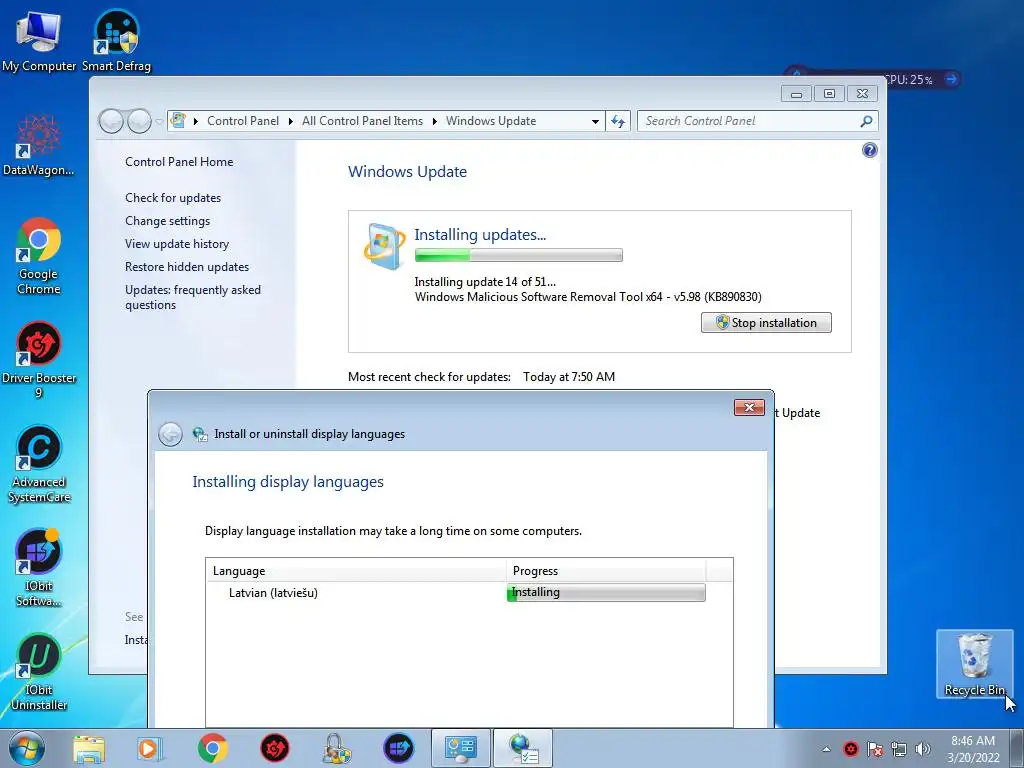
Task: Click All Control Panel Items breadcrumb
Action: (x=362, y=121)
